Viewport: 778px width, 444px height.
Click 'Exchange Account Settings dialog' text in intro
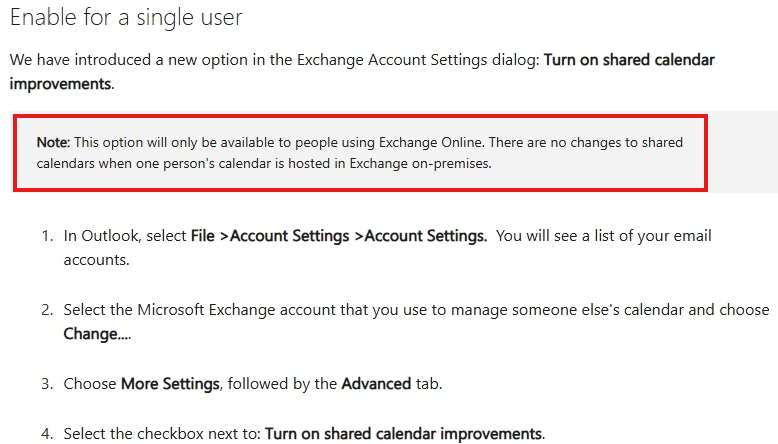pyautogui.click(x=417, y=60)
